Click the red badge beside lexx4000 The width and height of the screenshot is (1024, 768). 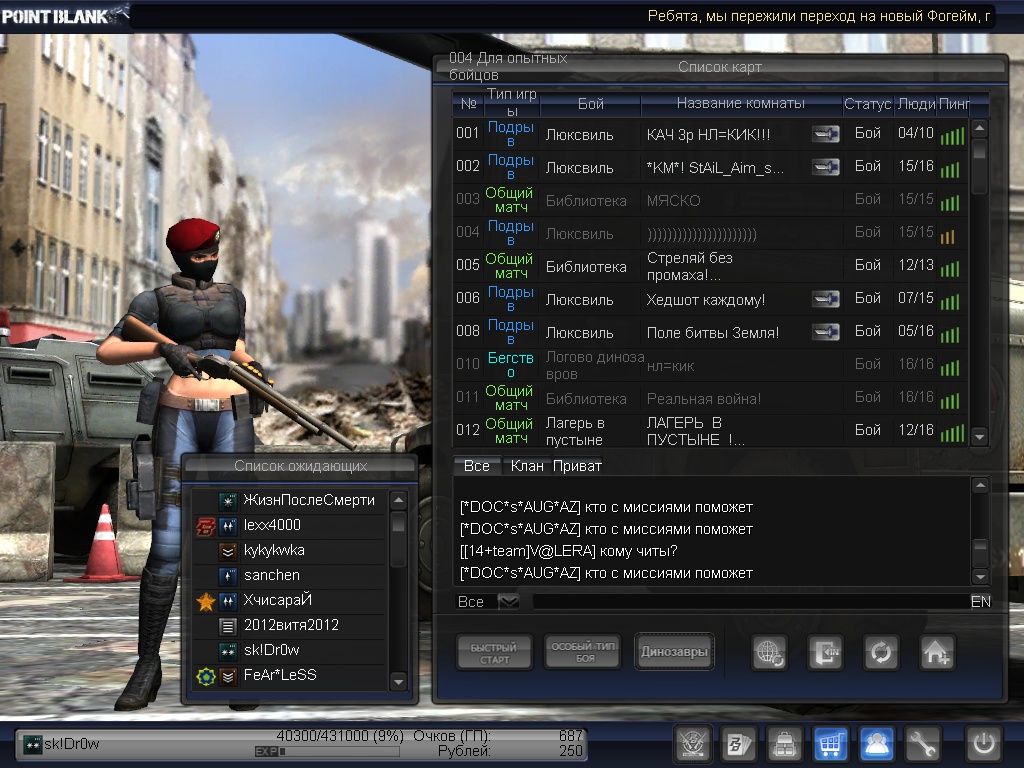click(x=205, y=526)
